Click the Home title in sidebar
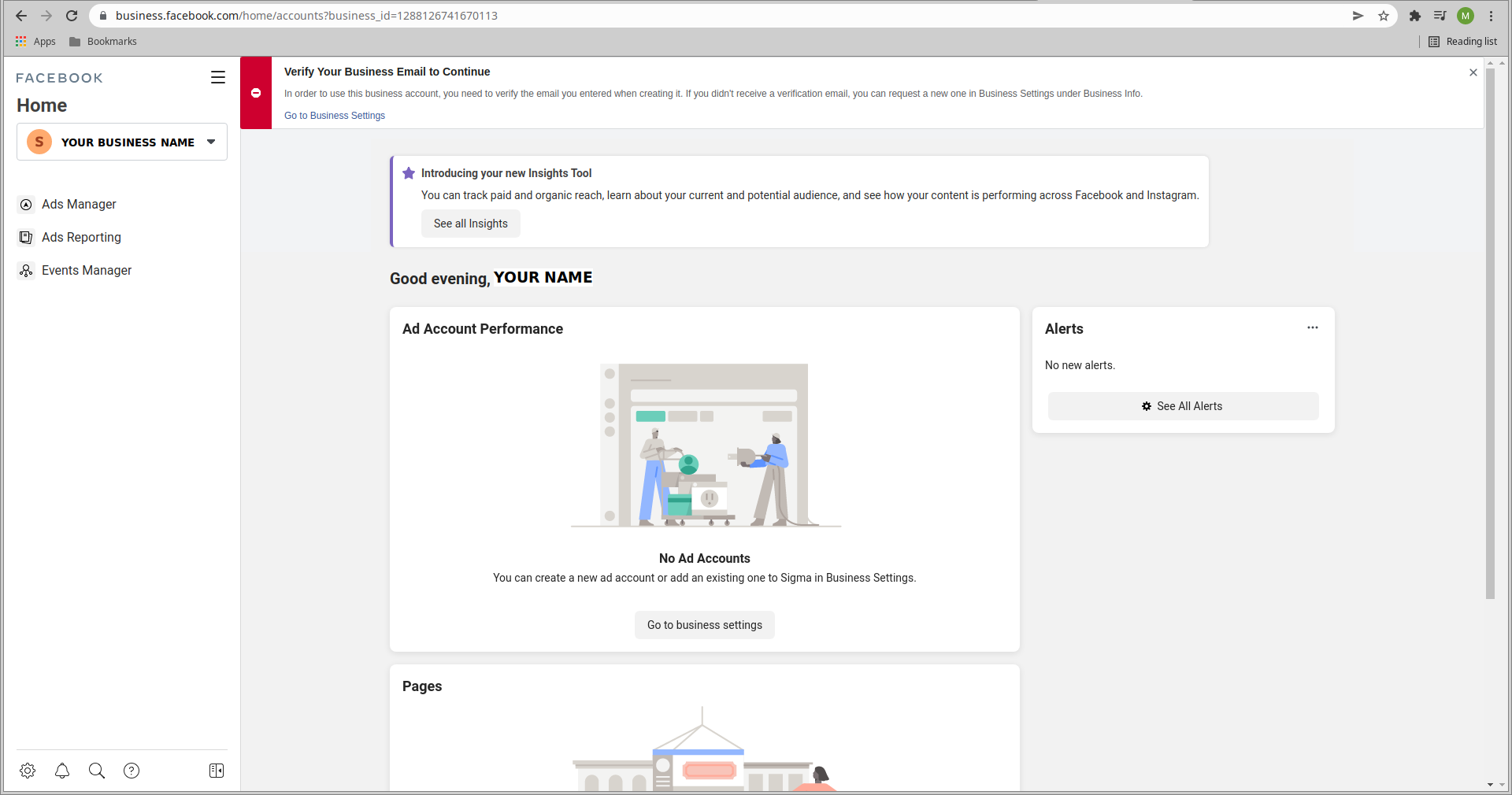Image resolution: width=1512 pixels, height=795 pixels. click(x=42, y=105)
